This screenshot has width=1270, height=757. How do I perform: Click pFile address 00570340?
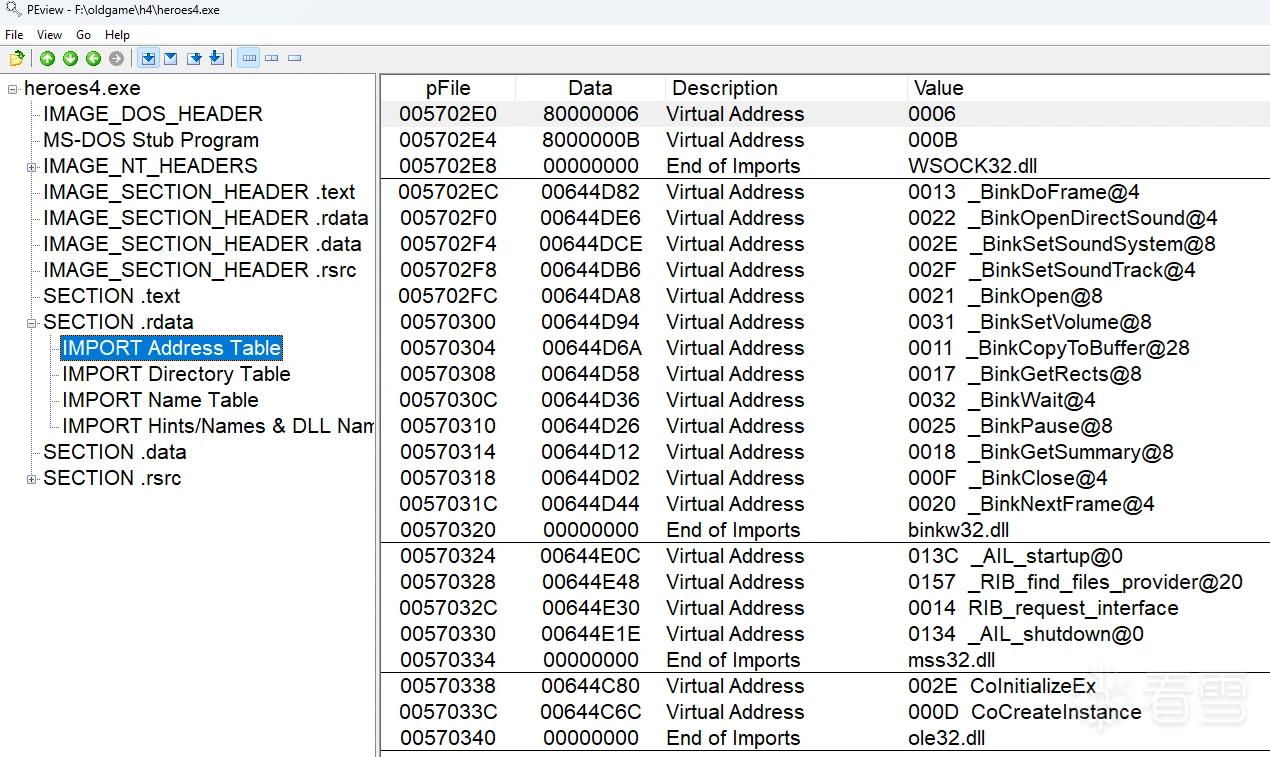click(x=448, y=738)
